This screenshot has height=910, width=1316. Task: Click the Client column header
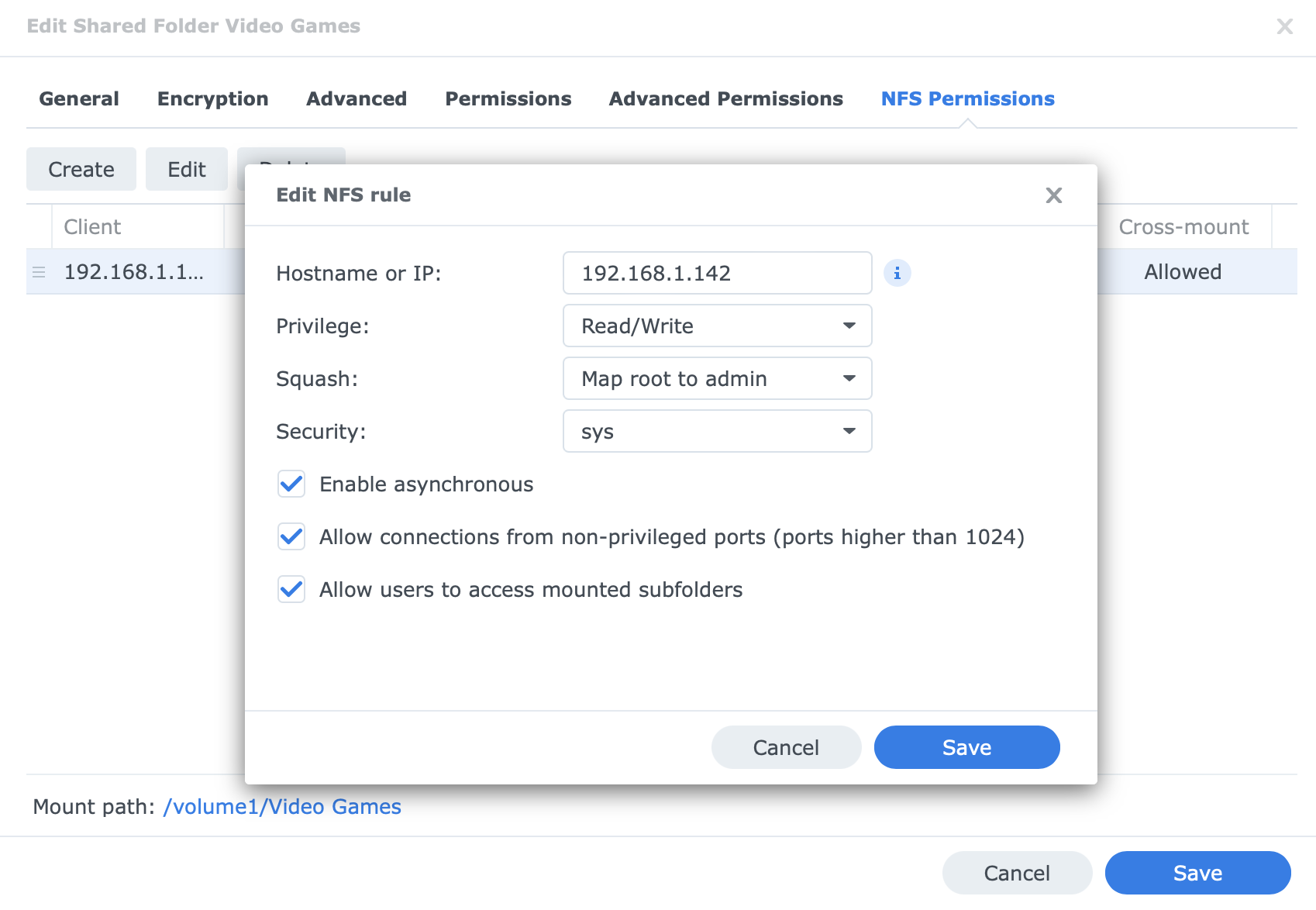pyautogui.click(x=138, y=227)
